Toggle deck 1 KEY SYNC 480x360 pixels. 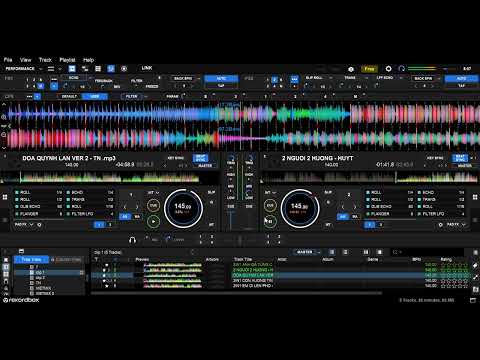pyautogui.click(x=176, y=158)
